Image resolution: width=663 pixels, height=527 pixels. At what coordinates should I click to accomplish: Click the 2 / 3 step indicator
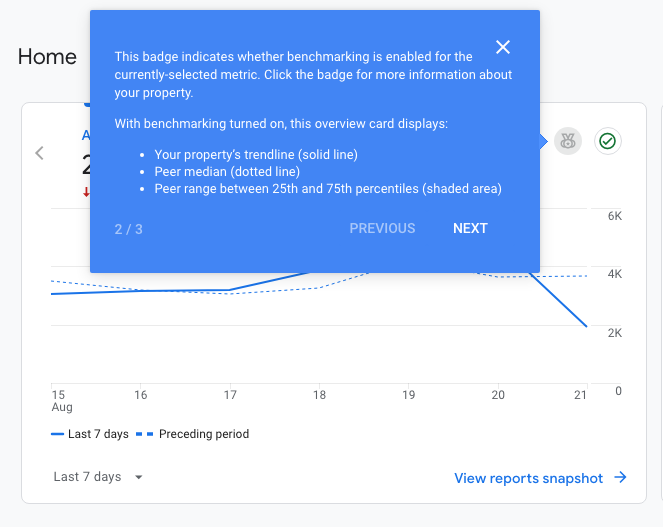(x=128, y=229)
